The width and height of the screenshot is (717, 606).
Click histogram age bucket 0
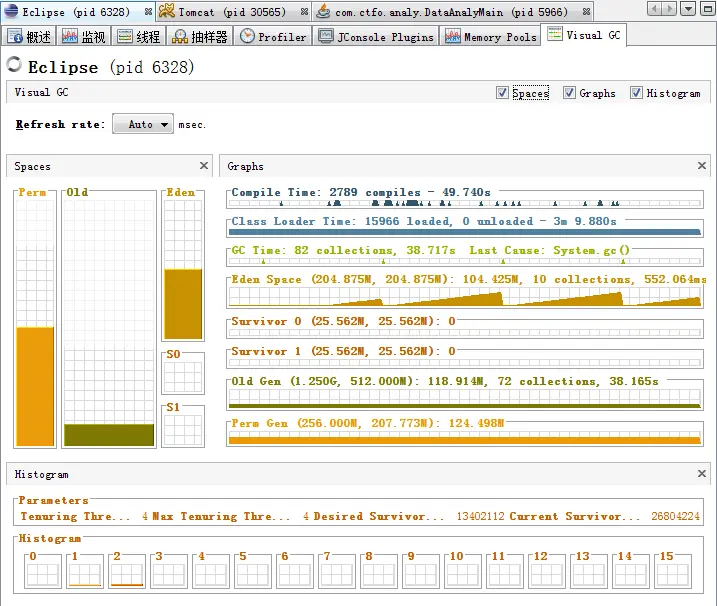43,572
